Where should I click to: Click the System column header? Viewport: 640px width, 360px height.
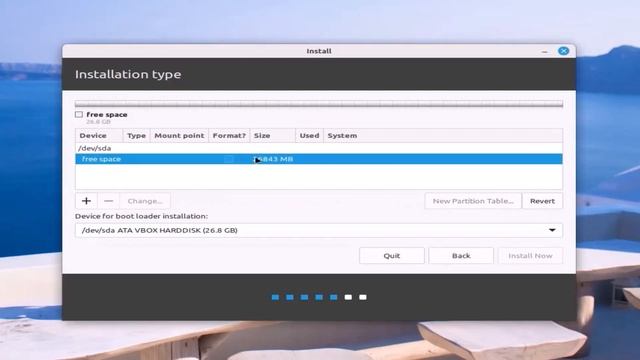[443, 136]
